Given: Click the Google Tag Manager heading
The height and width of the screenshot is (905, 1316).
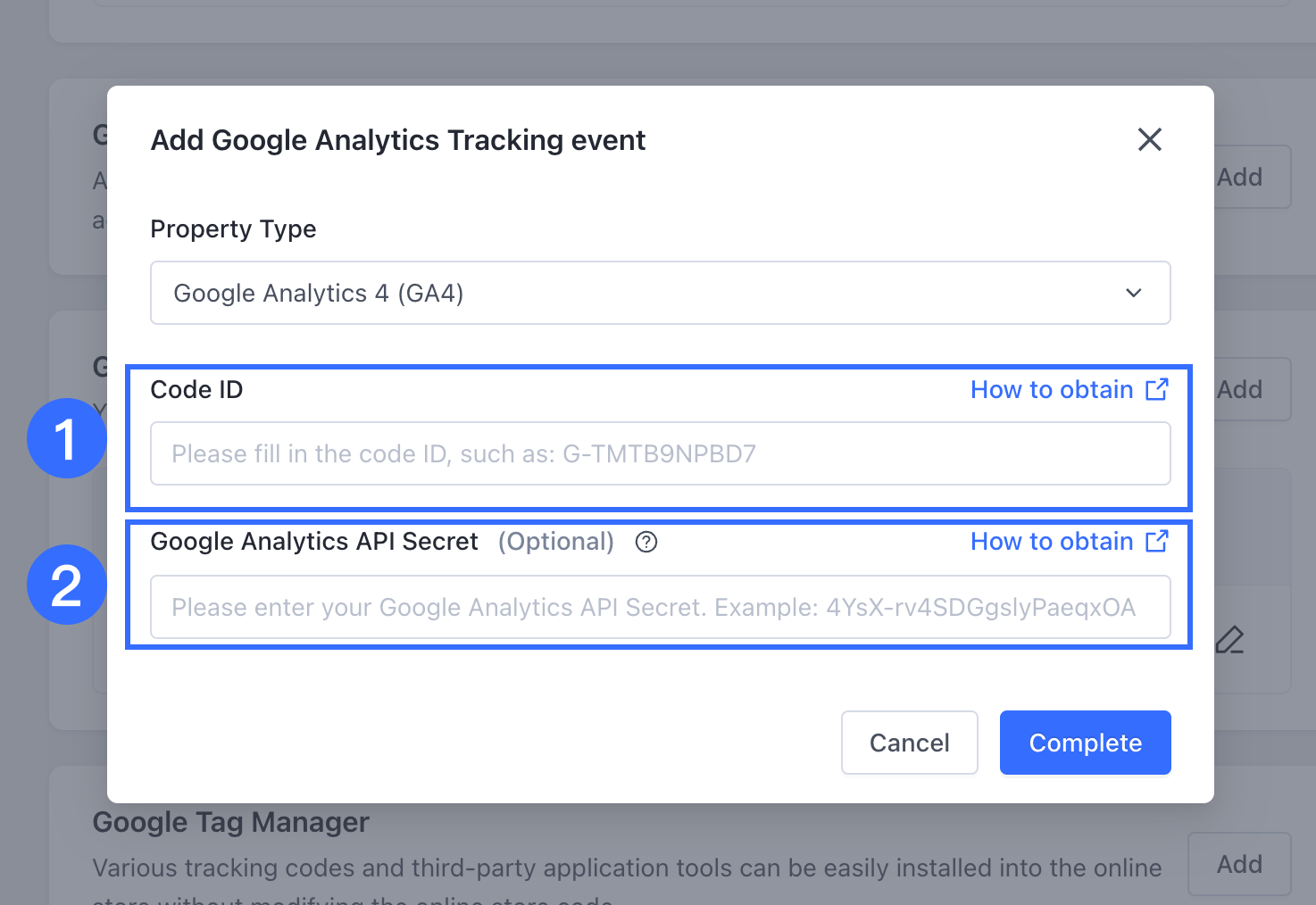Looking at the screenshot, I should pyautogui.click(x=230, y=822).
